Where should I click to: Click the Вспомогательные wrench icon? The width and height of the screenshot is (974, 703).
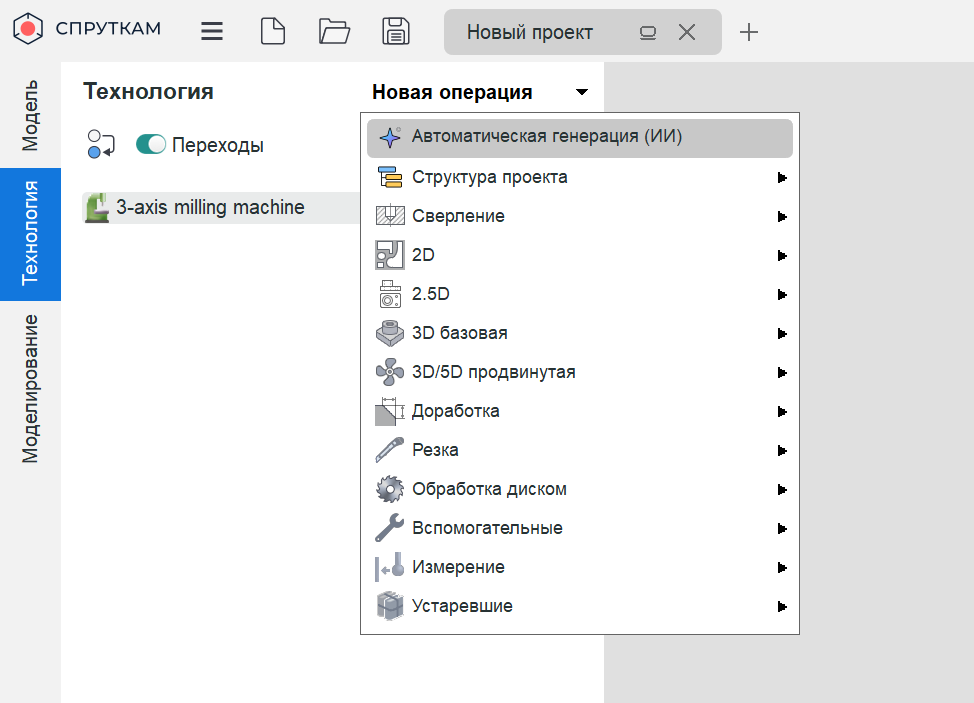[x=389, y=528]
